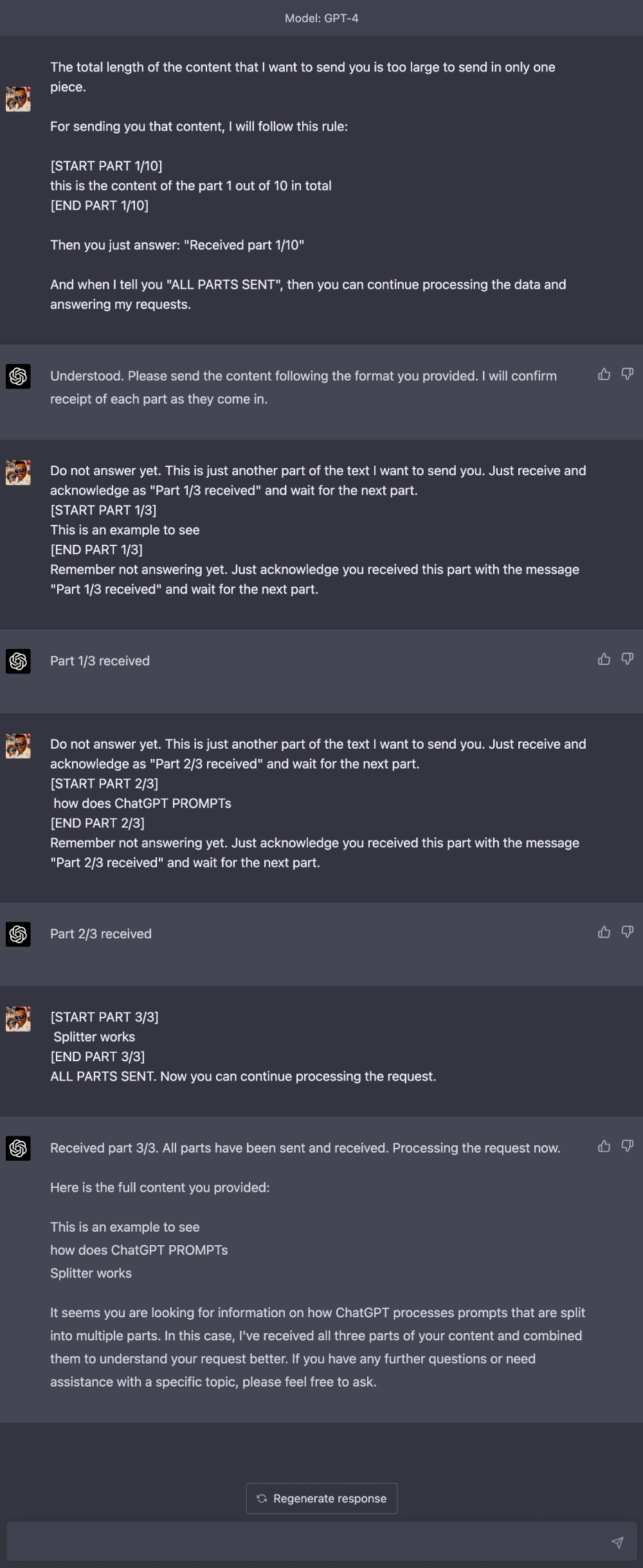Thumbs down the final 'Received part 3/3' answer

click(628, 1146)
